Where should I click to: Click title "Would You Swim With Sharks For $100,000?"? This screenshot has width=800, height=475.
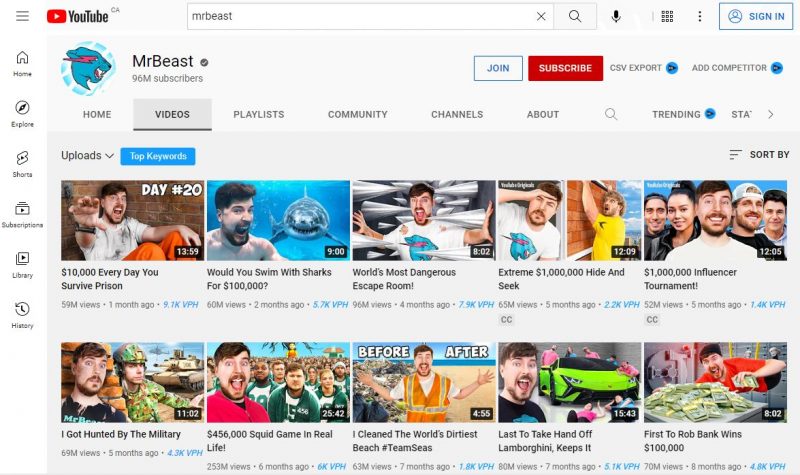pyautogui.click(x=269, y=279)
